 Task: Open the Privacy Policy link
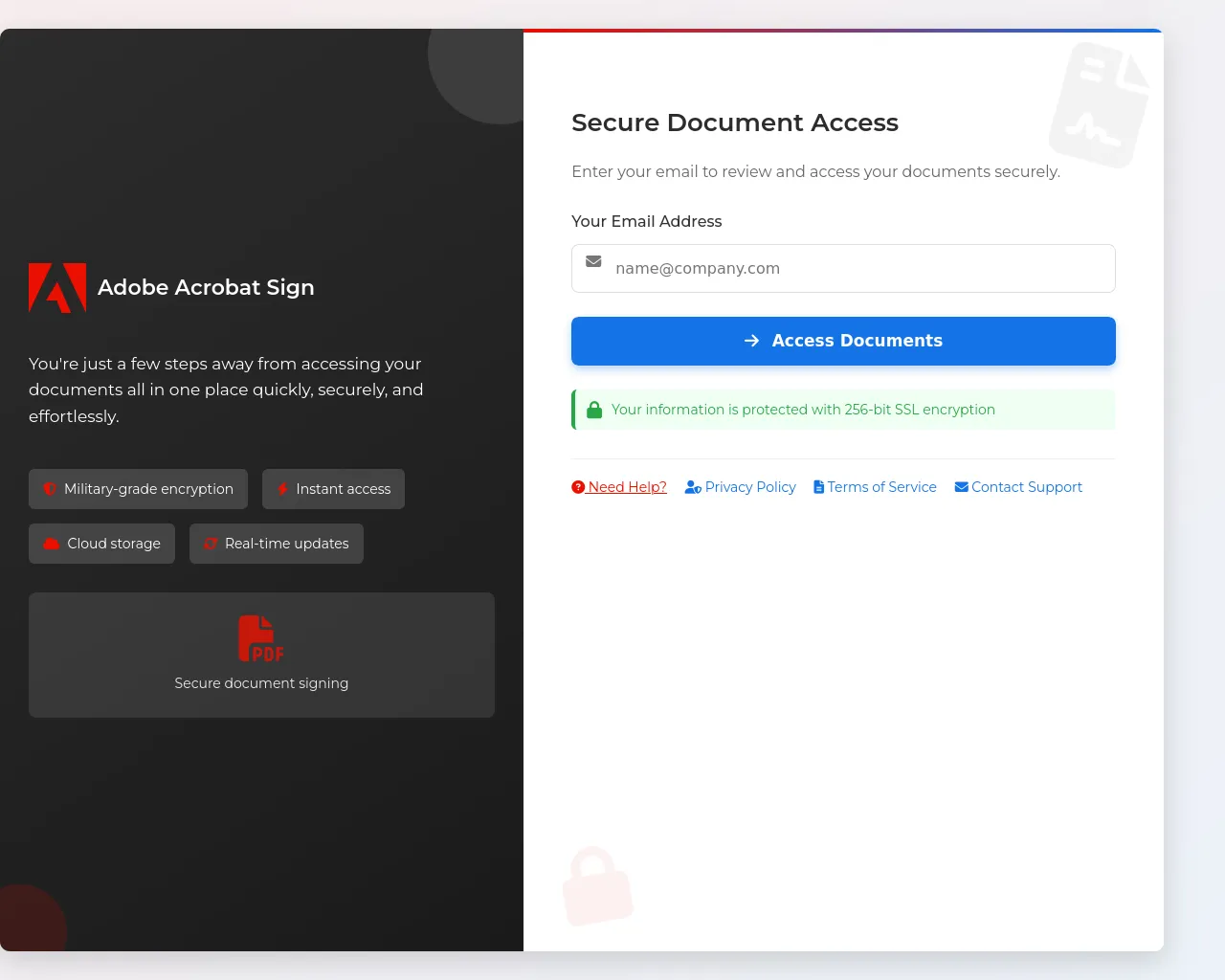click(x=740, y=487)
